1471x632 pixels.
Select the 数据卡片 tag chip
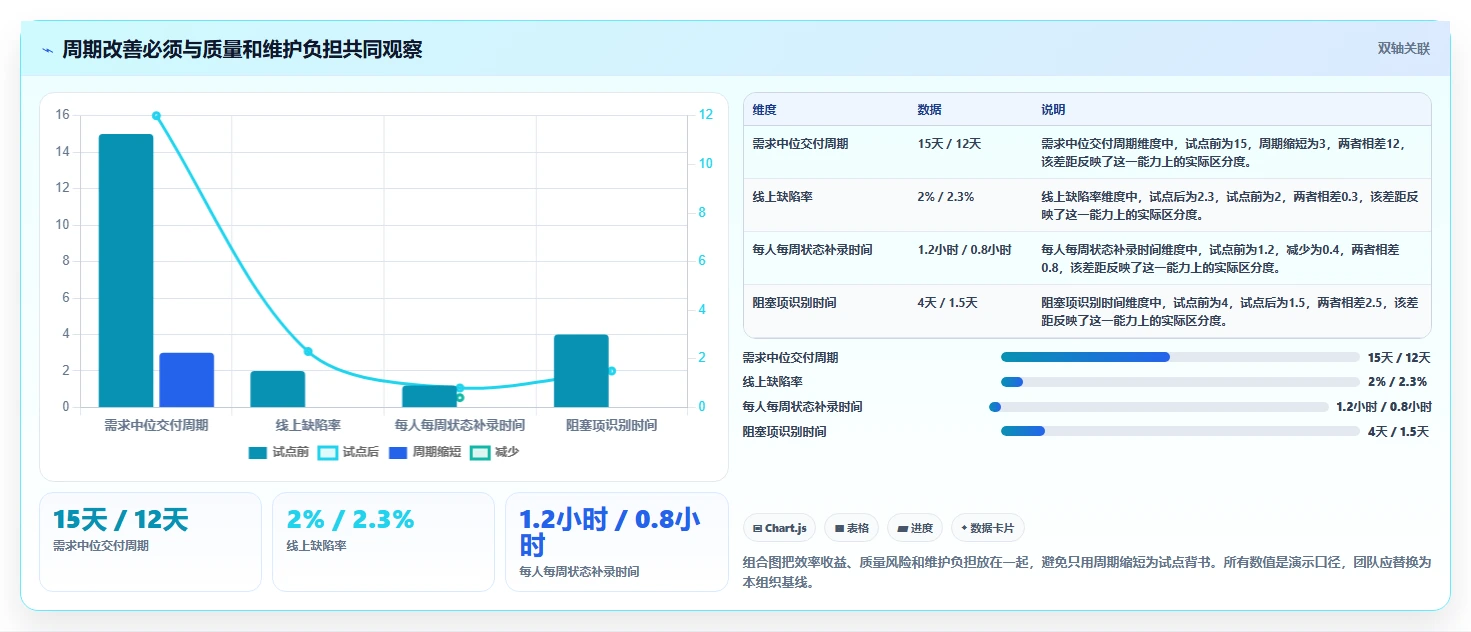987,528
